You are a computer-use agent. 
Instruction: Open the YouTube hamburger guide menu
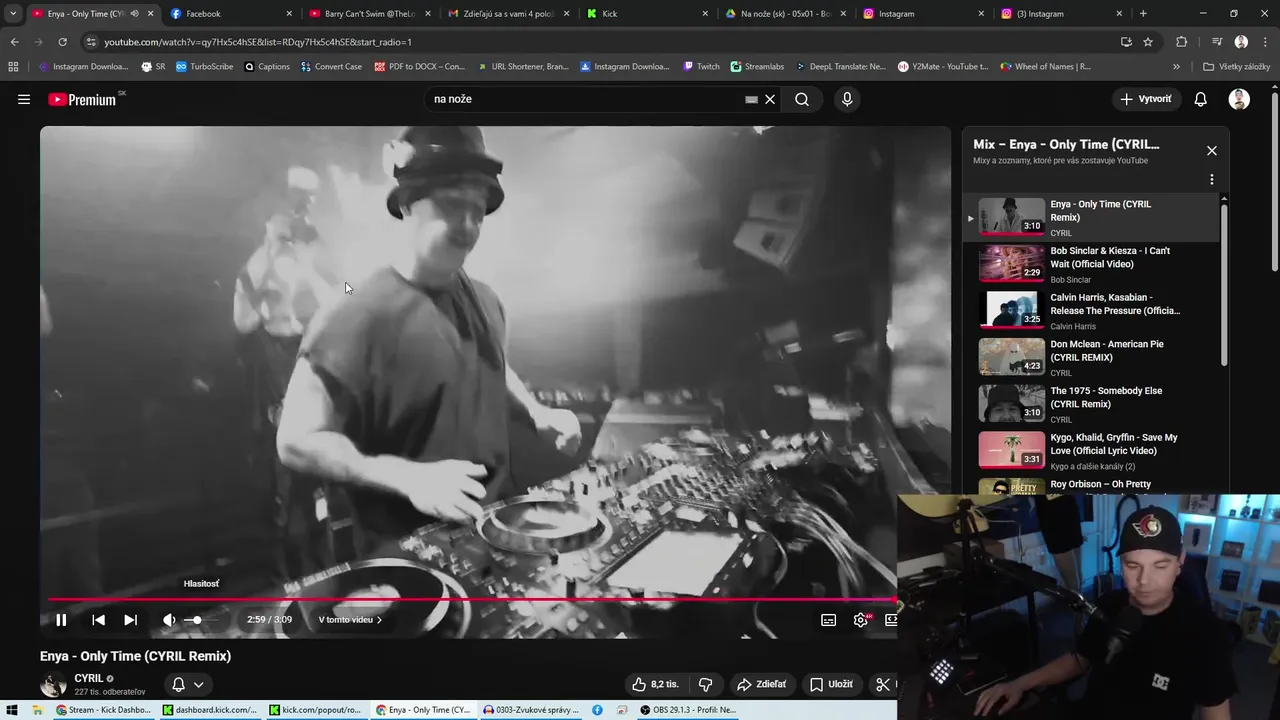24,99
